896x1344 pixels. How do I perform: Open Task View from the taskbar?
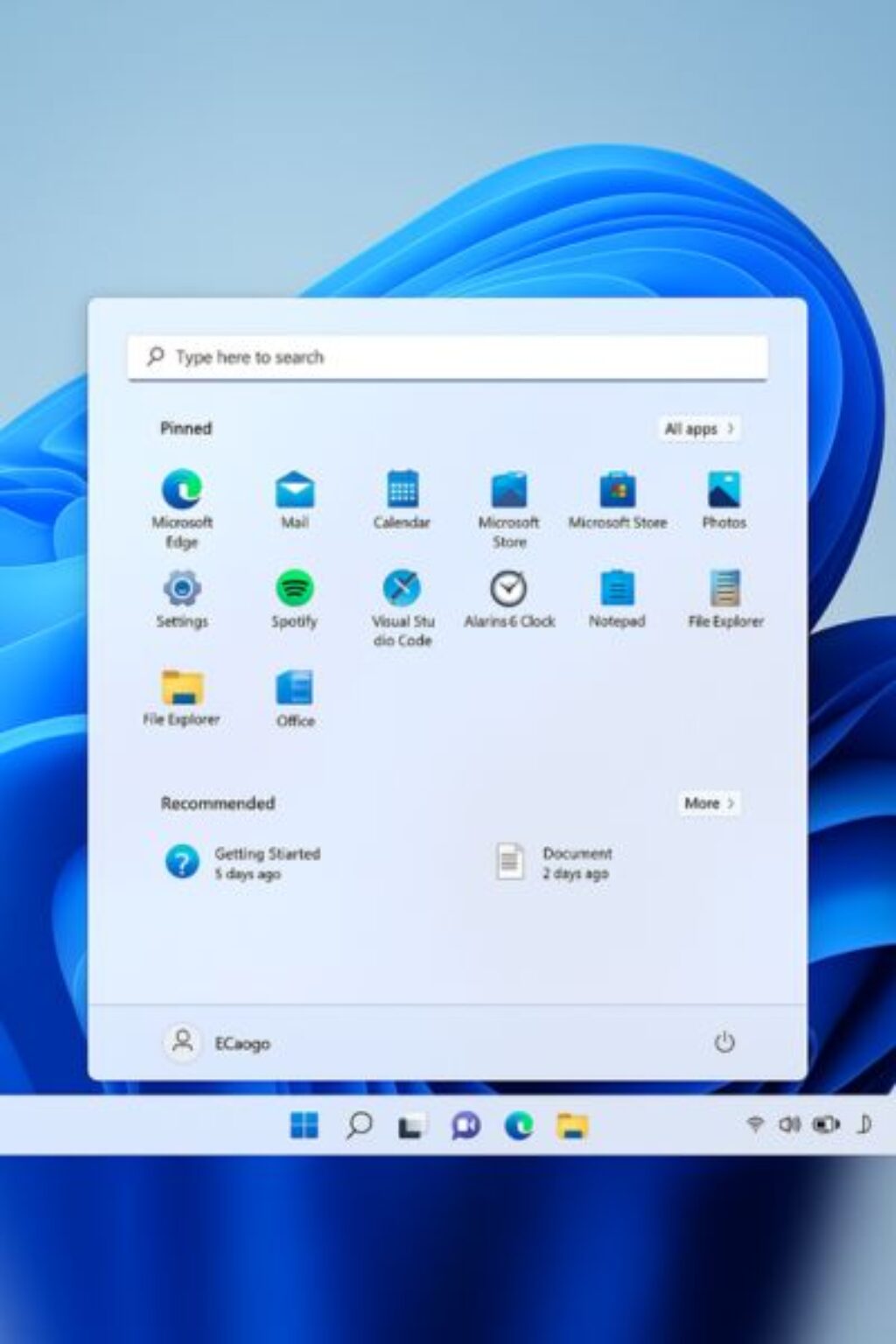click(411, 1126)
